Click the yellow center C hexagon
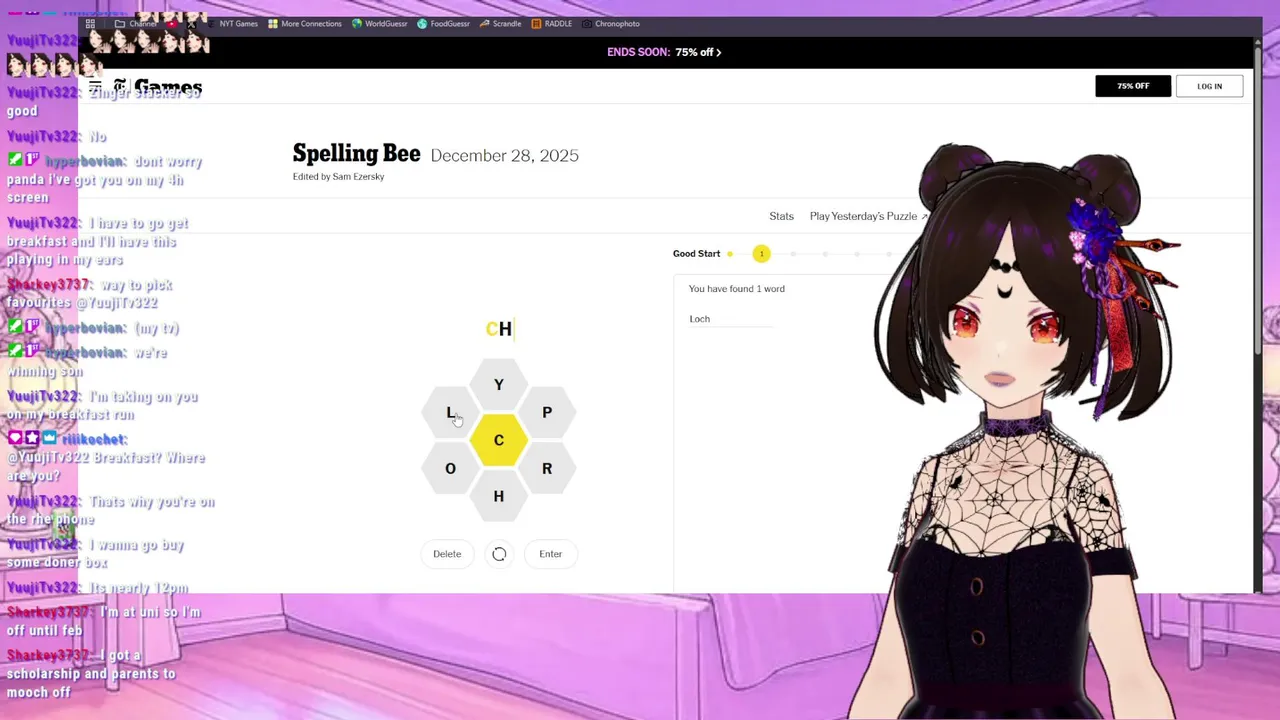Image resolution: width=1280 pixels, height=720 pixels. pyautogui.click(x=498, y=440)
